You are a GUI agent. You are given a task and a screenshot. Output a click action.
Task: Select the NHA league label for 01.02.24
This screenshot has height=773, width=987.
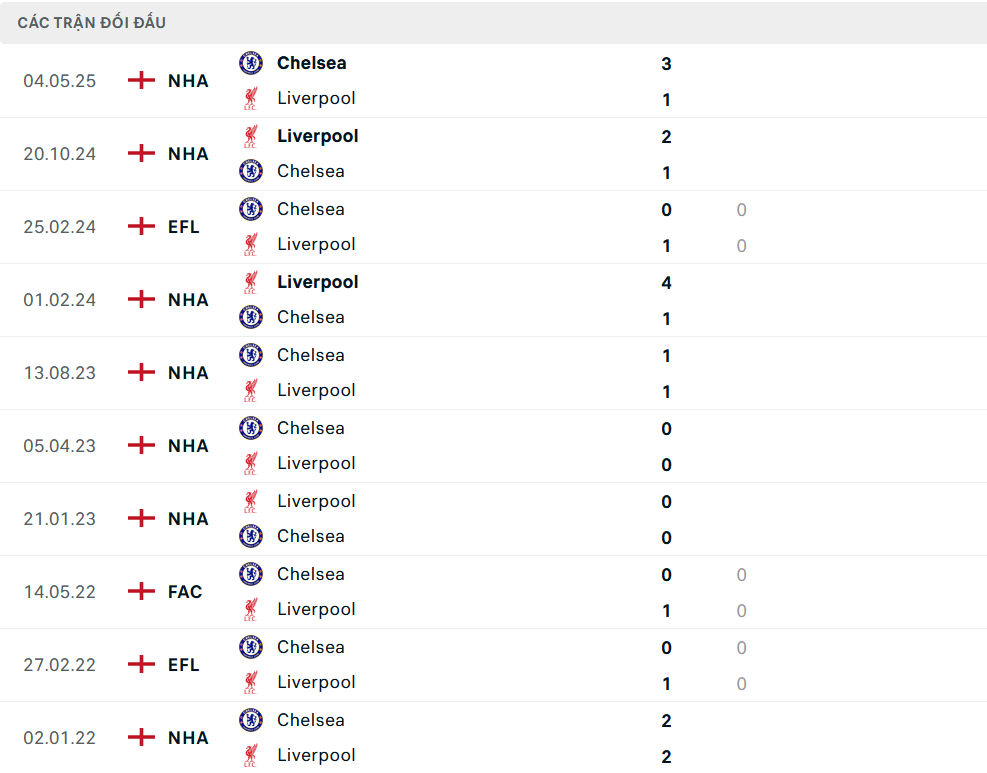point(188,300)
